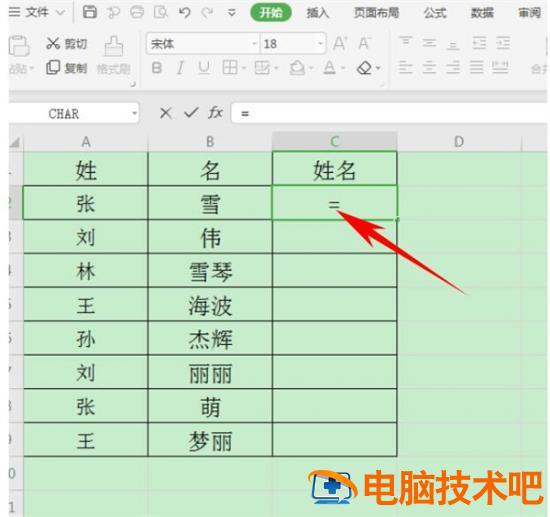Screen dimensions: 550x517
Task: Toggle Middle vertical align
Action: (x=429, y=43)
